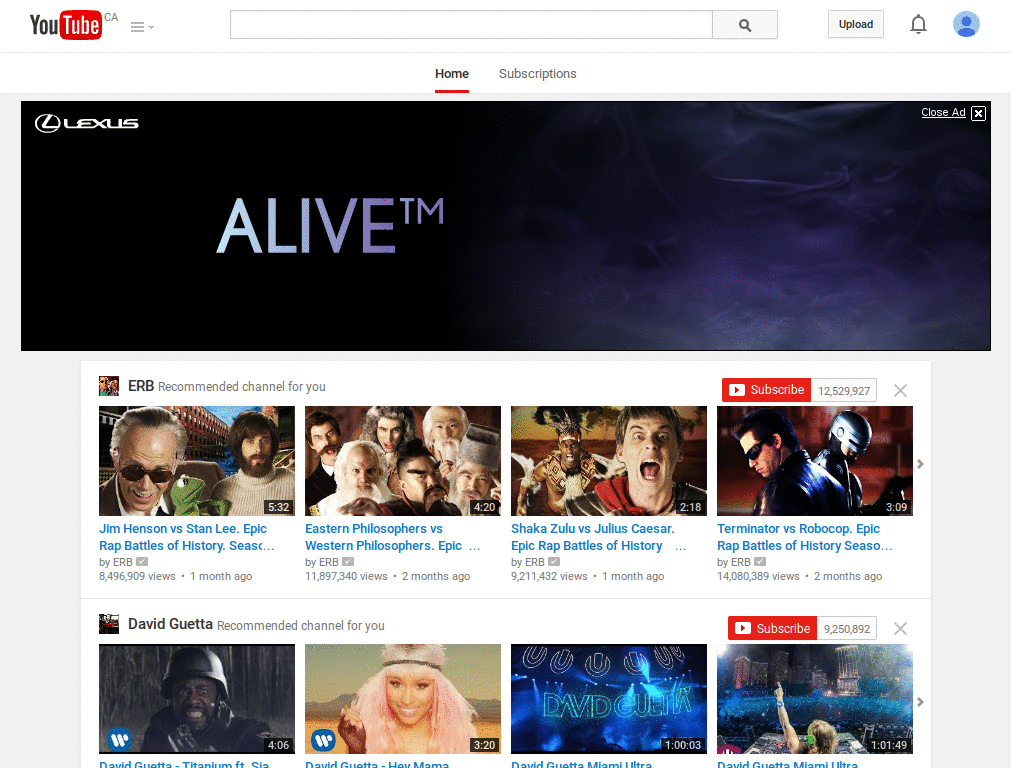Show next videos in ERB row

click(x=920, y=464)
